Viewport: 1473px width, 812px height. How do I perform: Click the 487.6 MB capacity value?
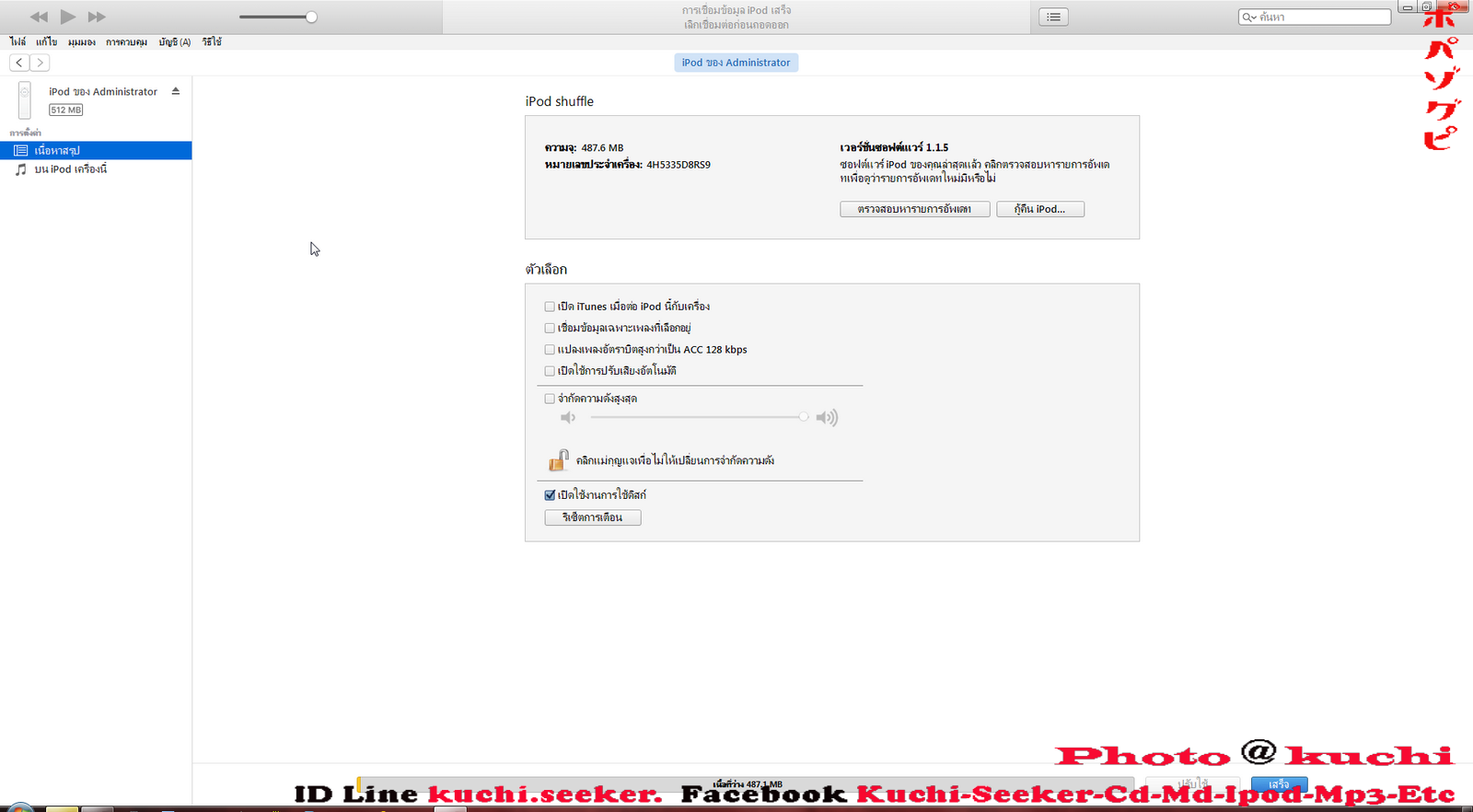(x=602, y=147)
